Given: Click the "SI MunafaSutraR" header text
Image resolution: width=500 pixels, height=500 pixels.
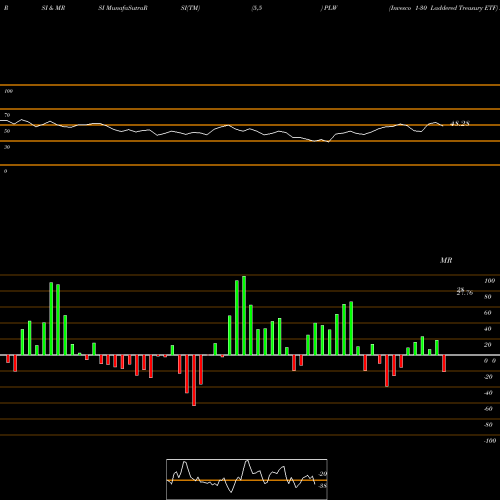Looking at the screenshot, I should coord(123,8).
